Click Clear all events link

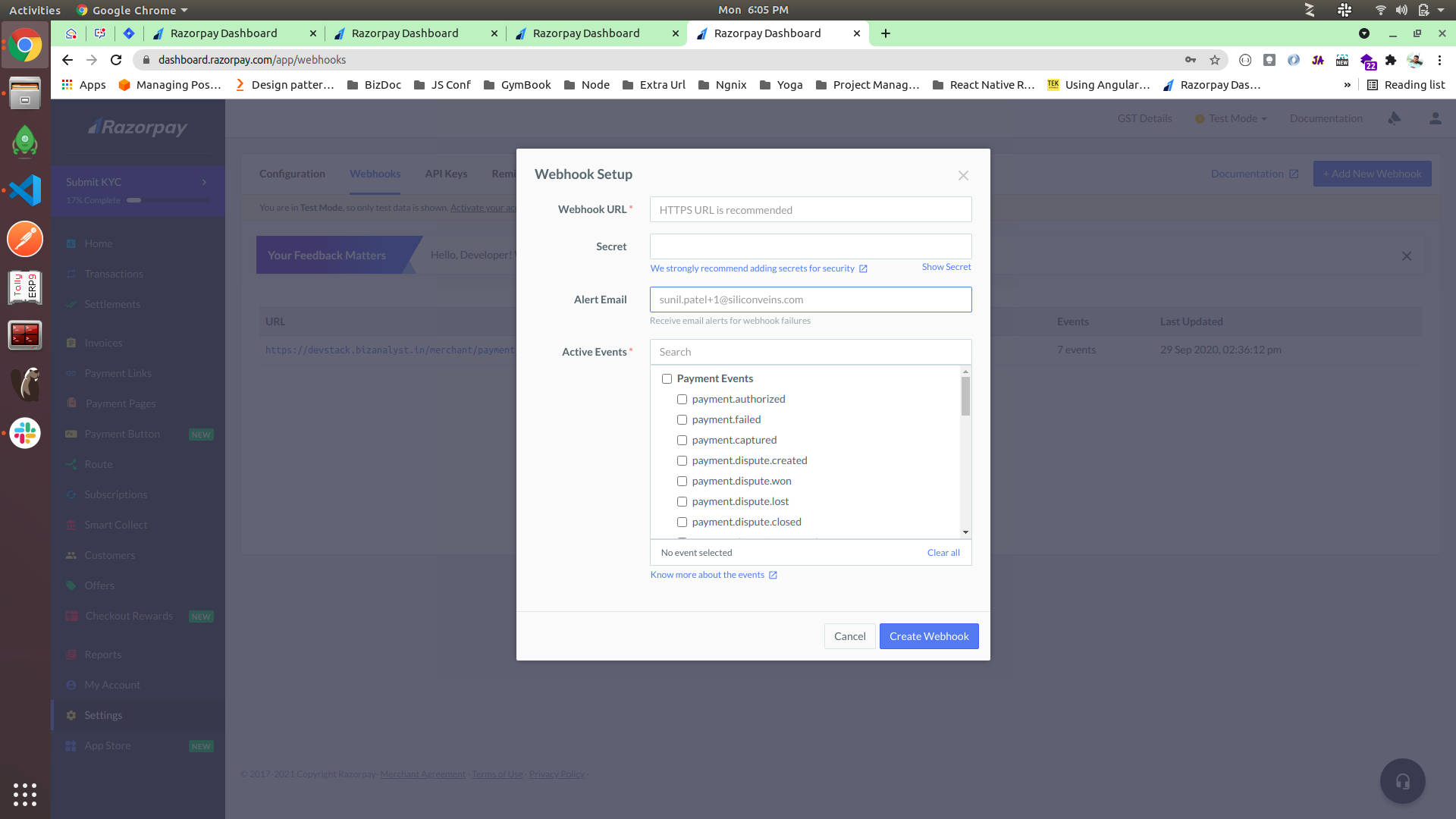pyautogui.click(x=943, y=553)
